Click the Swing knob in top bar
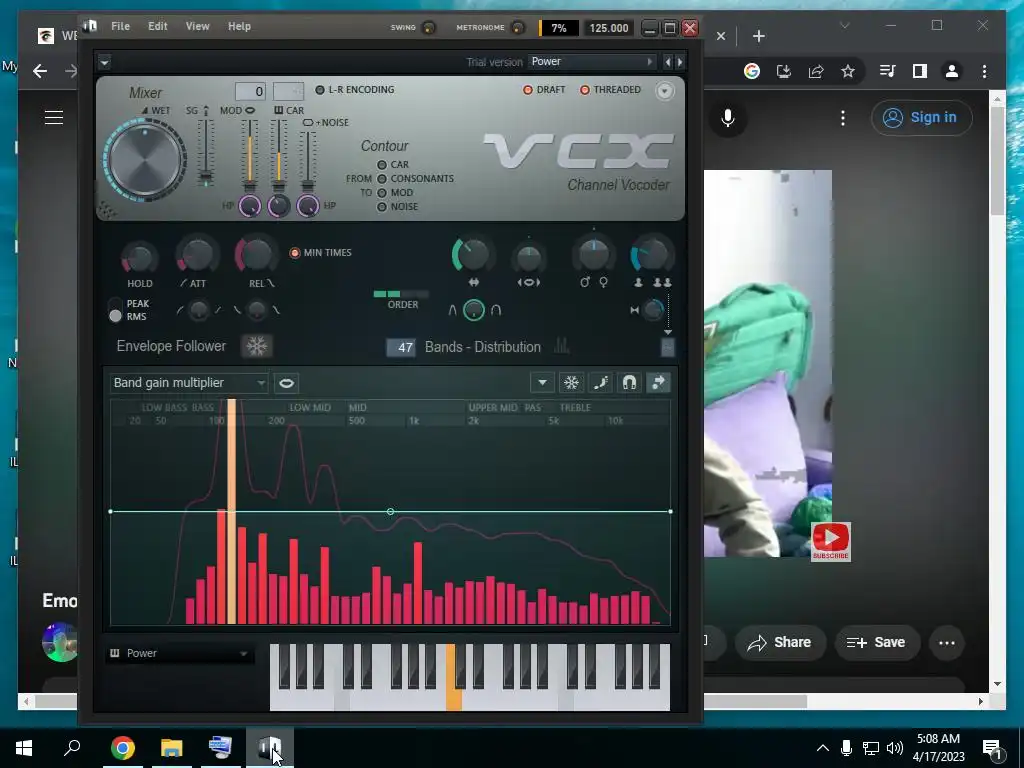 tap(429, 27)
